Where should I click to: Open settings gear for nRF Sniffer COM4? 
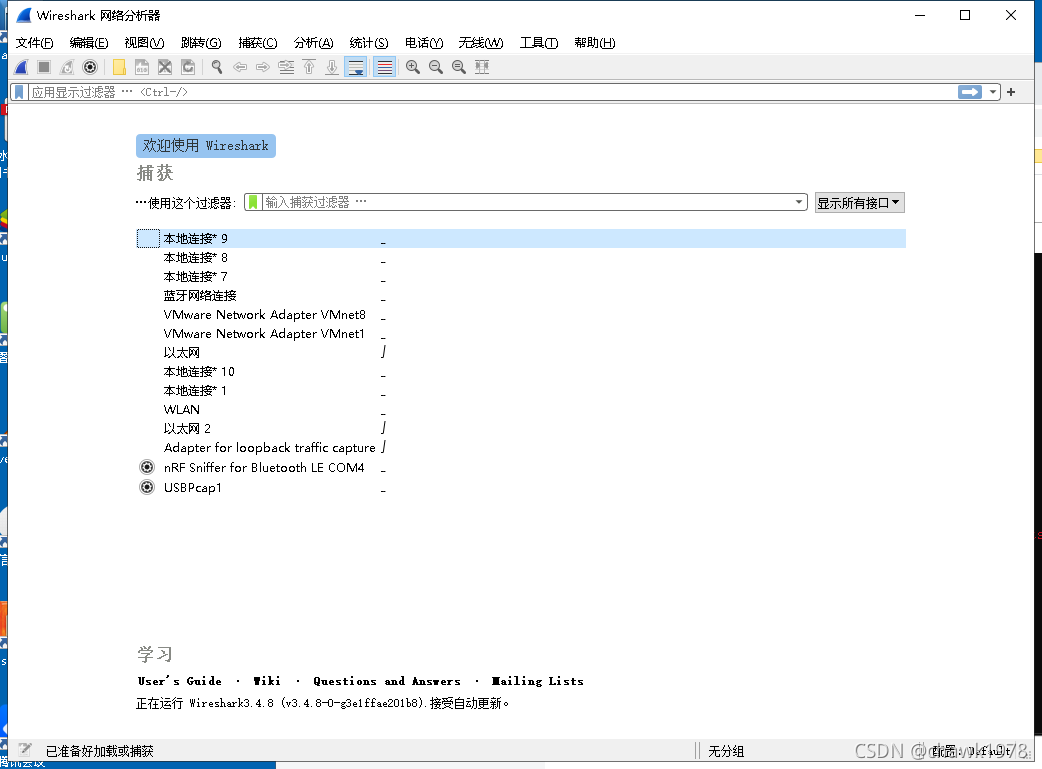click(x=147, y=467)
